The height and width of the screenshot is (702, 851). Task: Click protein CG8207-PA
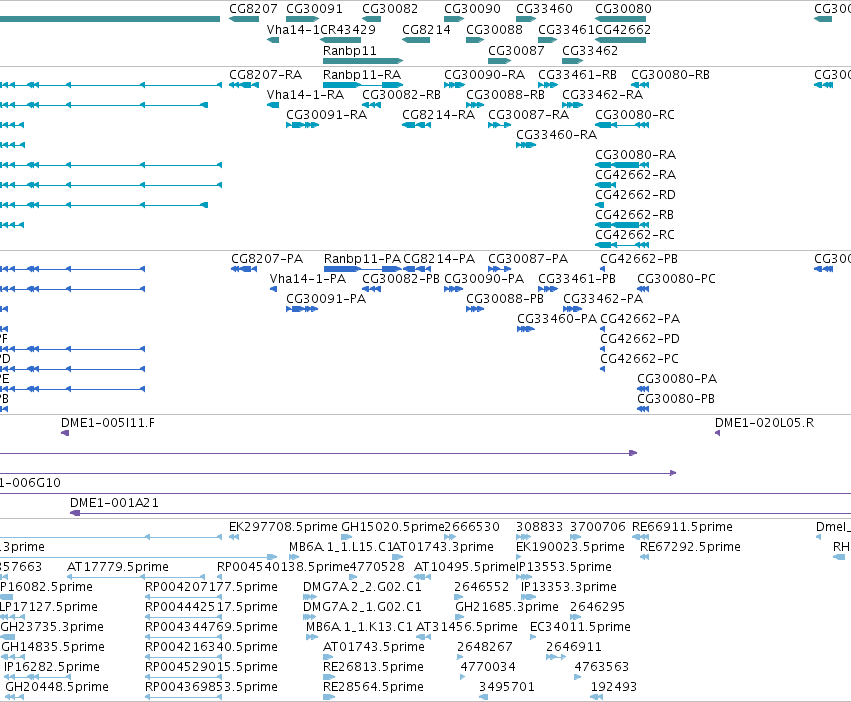(x=244, y=269)
